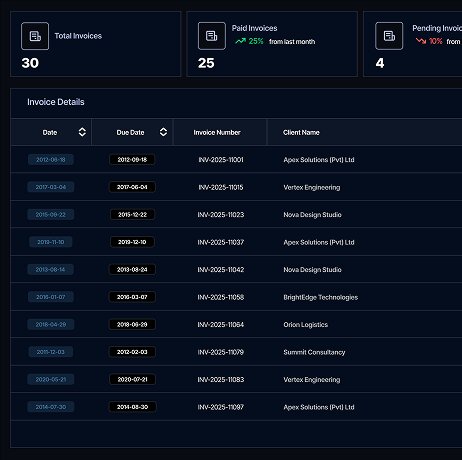Screen dimensions: 462x460
Task: Click Vertex Engineering in the INV-2025-11083 row
Action: [x=312, y=380]
